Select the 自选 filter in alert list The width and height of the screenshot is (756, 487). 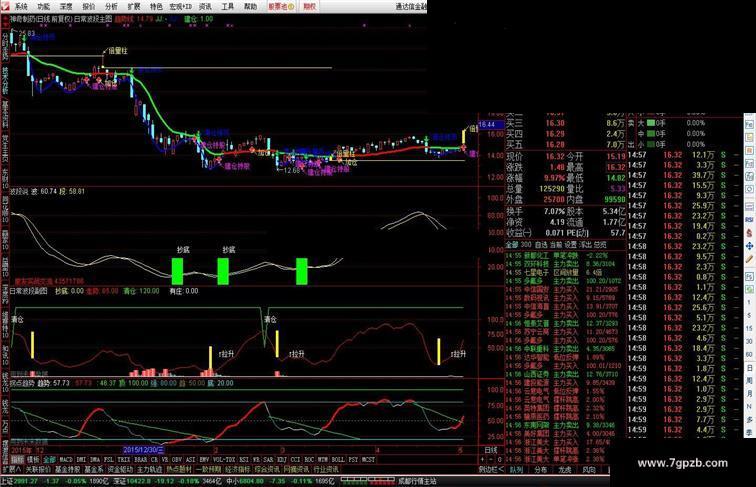pos(541,245)
